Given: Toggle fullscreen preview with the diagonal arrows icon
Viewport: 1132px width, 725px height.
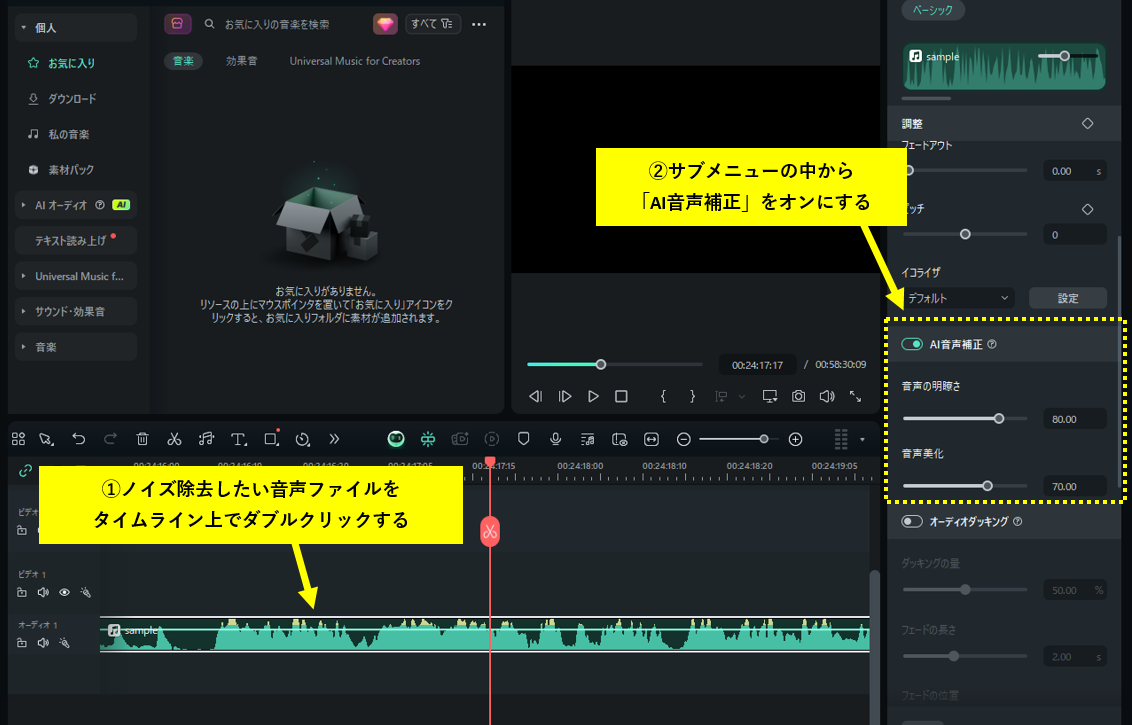Looking at the screenshot, I should point(855,396).
